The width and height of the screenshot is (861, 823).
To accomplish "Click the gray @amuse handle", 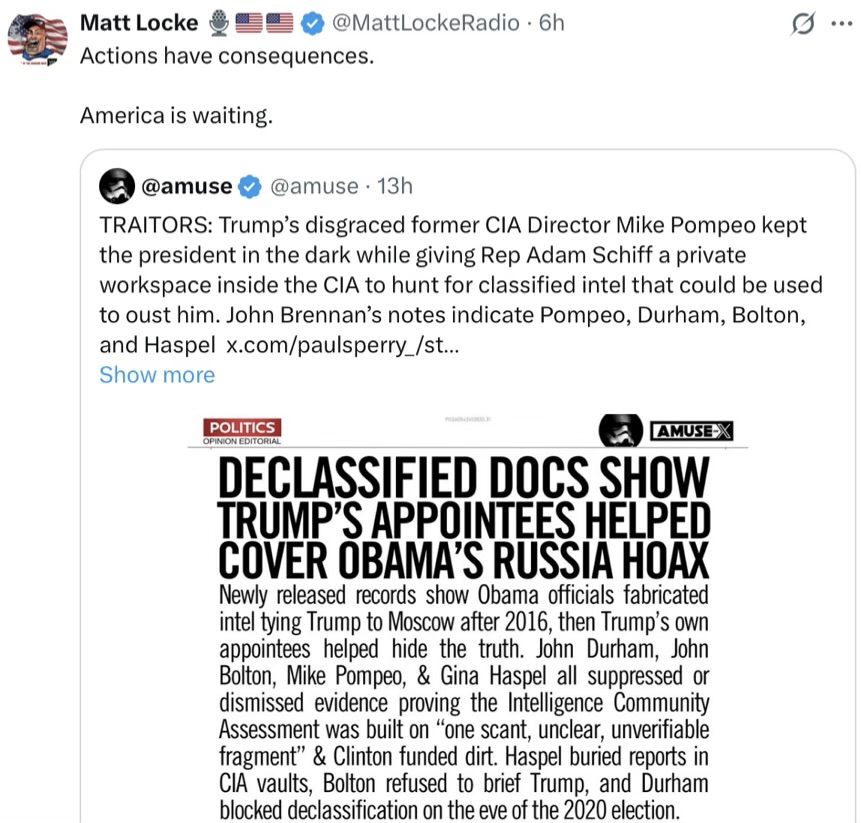I will point(315,186).
